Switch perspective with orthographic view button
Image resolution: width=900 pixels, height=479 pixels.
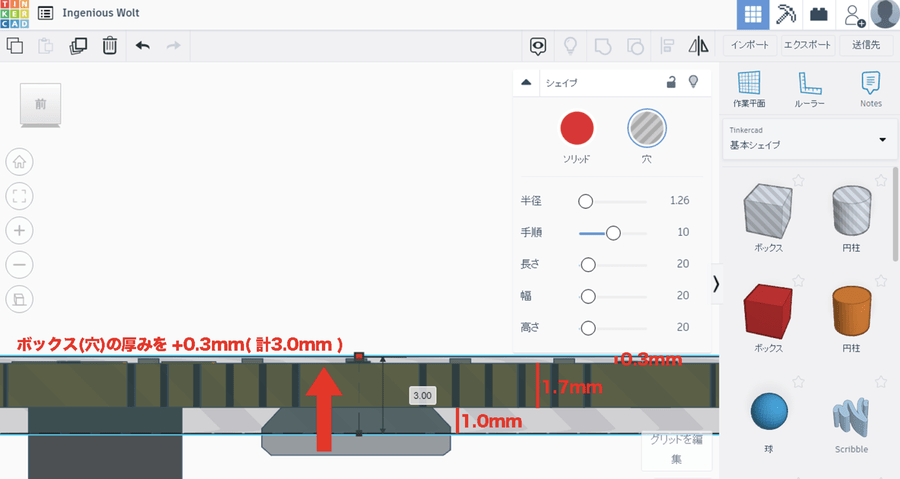coord(20,299)
